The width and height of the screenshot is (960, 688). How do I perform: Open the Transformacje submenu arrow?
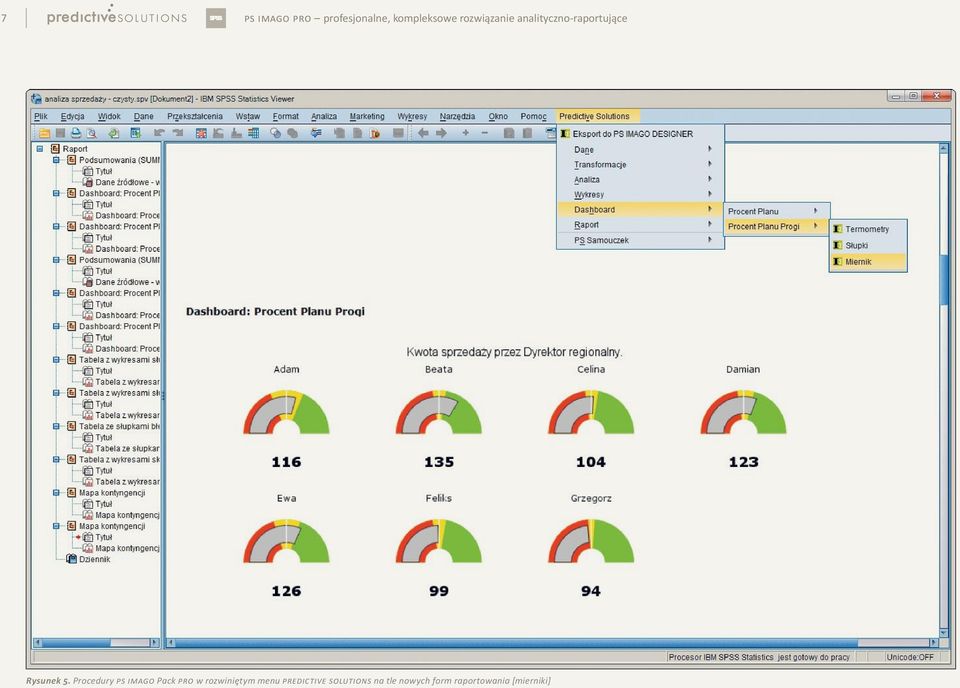[710, 164]
